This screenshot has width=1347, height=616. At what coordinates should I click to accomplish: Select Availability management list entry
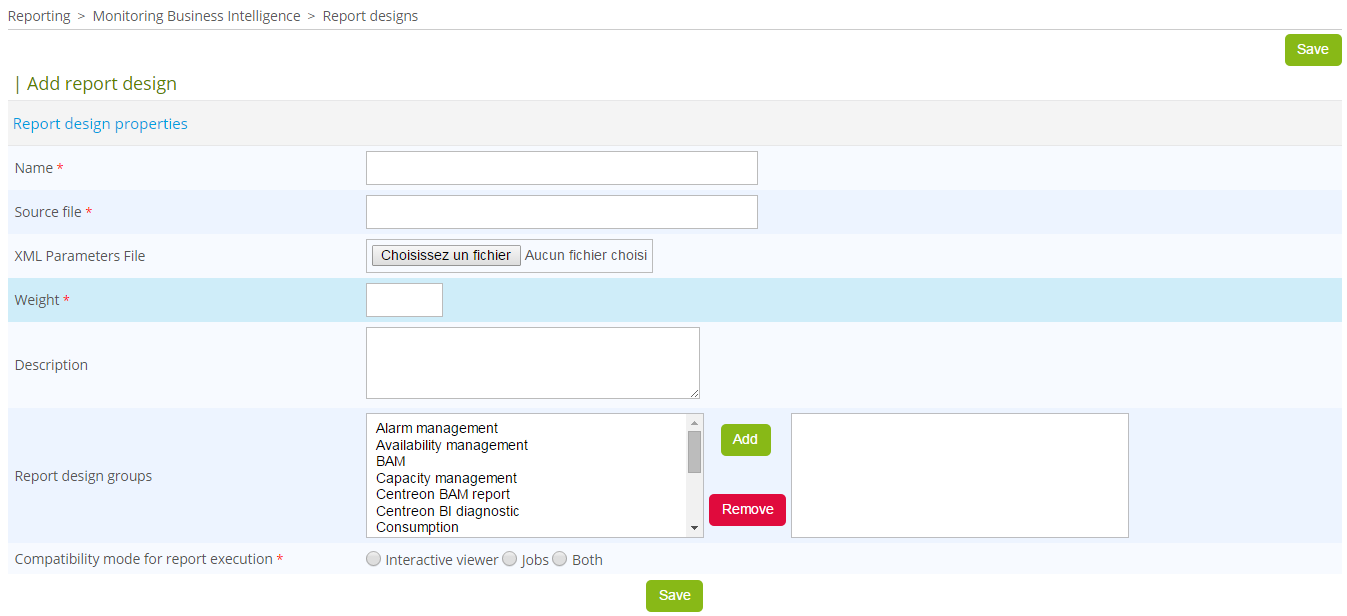click(x=452, y=445)
